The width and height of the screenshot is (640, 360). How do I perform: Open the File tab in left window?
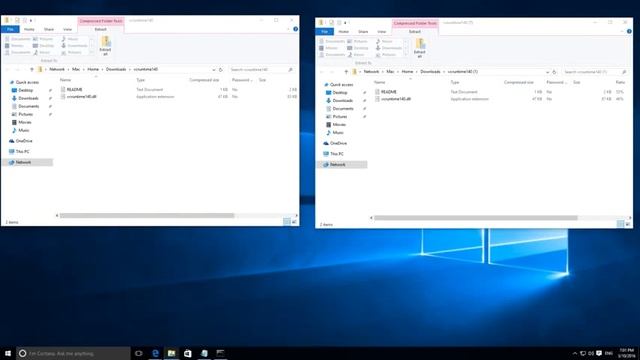pos(10,29)
